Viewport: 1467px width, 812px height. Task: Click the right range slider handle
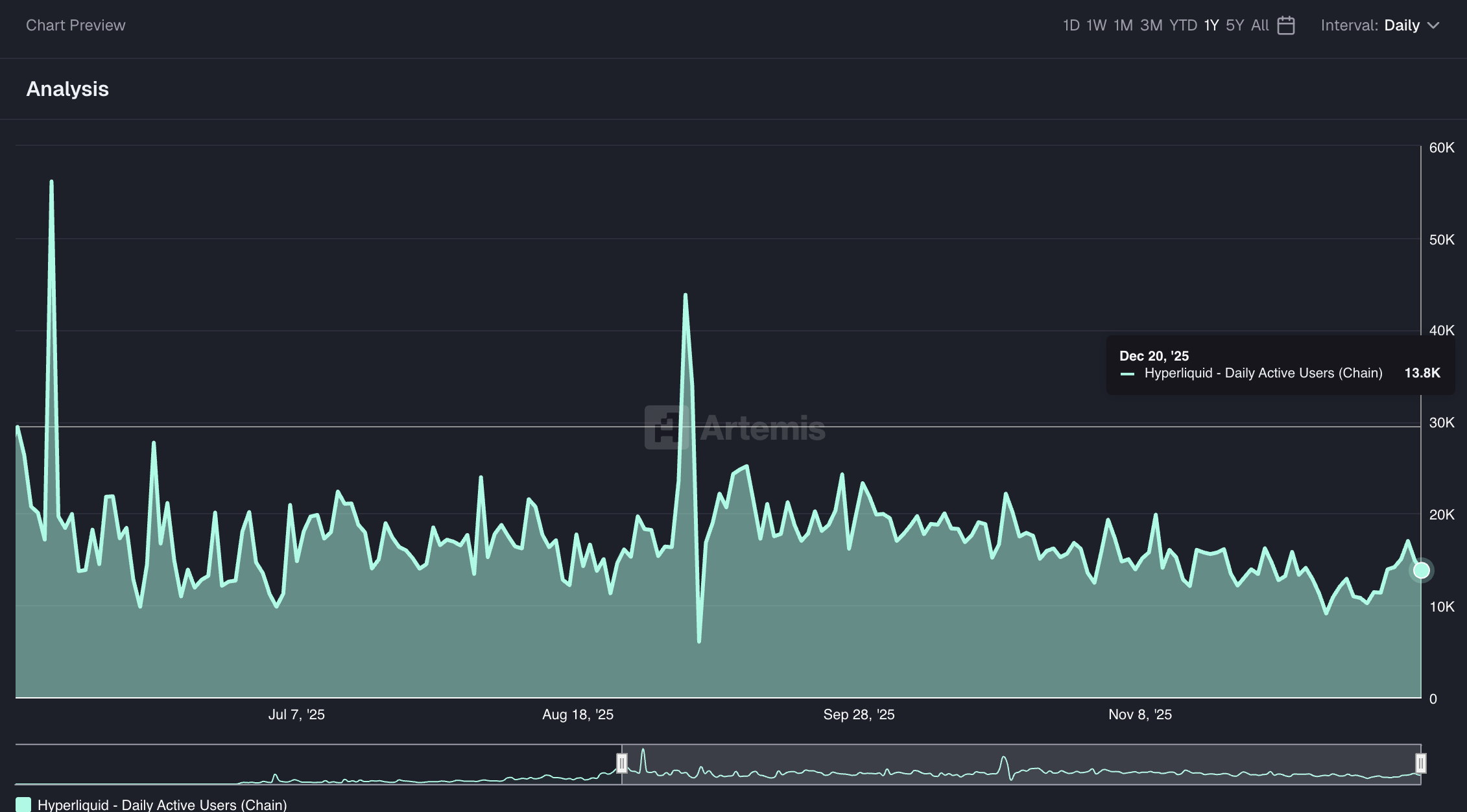pos(1420,763)
